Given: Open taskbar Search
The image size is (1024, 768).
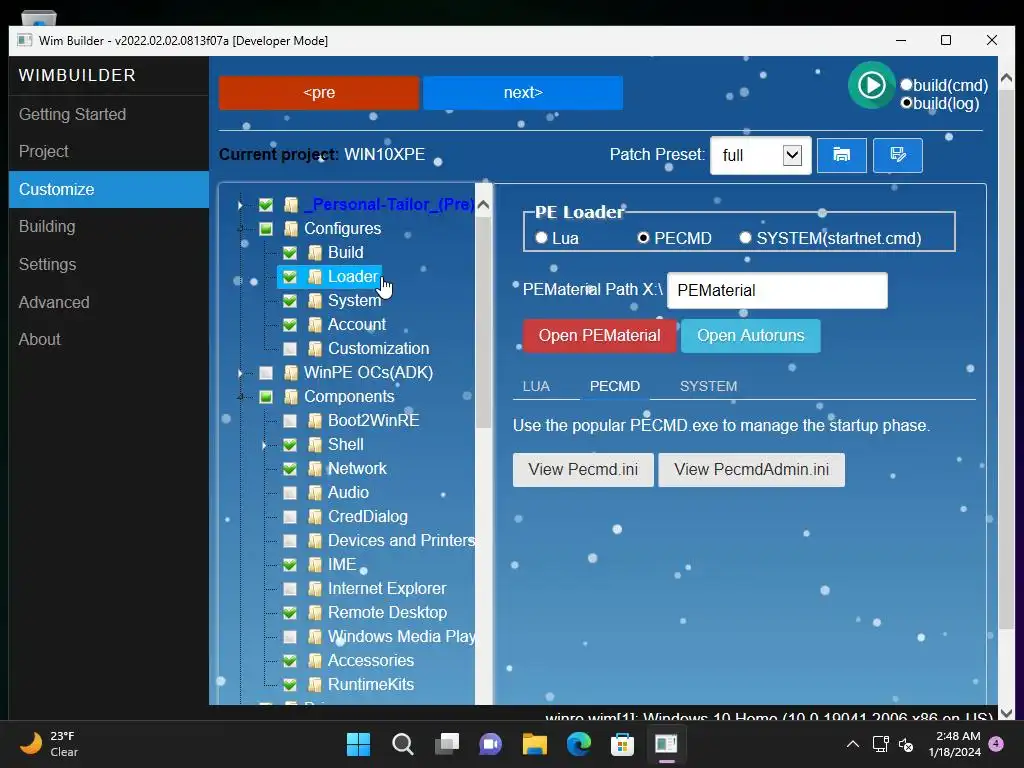Looking at the screenshot, I should tap(402, 744).
